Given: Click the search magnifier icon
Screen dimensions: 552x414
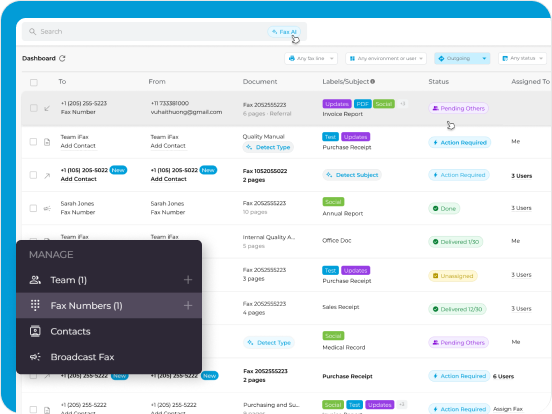Looking at the screenshot, I should click(32, 32).
